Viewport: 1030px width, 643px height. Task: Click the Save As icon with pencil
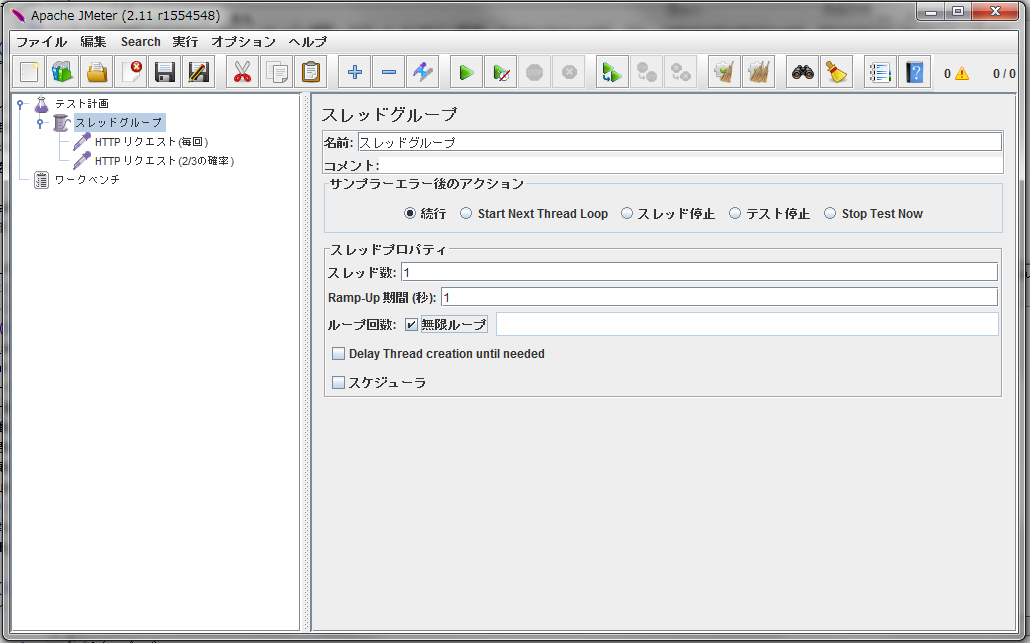(x=198, y=72)
